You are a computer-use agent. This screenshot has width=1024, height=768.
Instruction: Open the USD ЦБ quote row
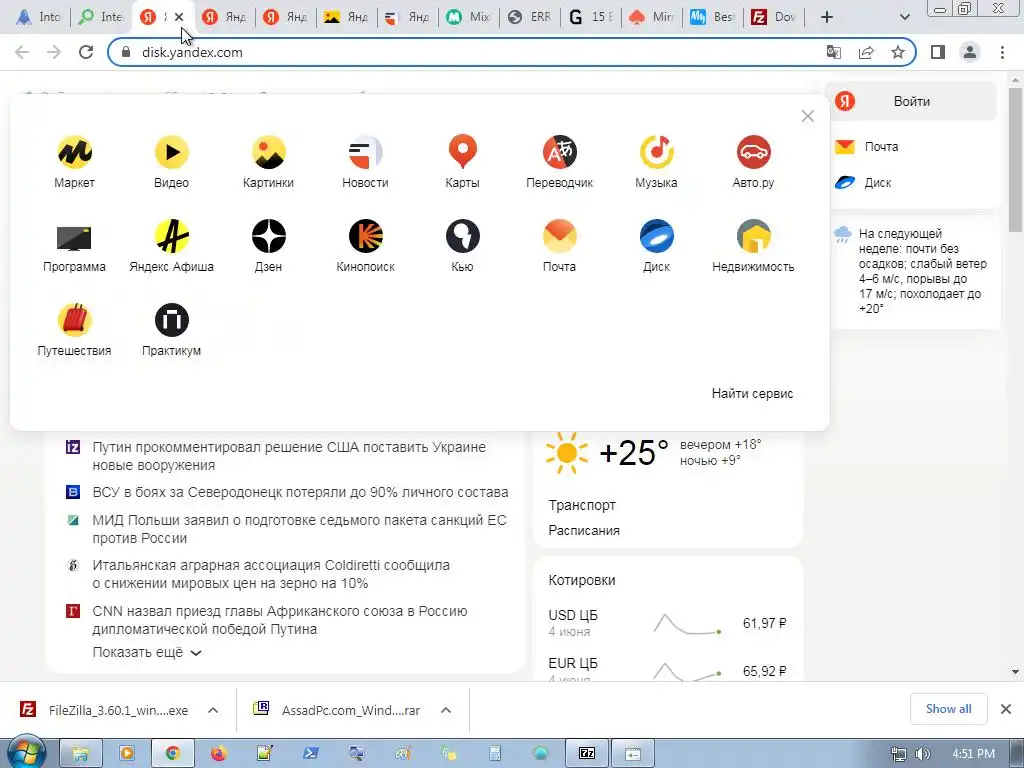click(x=667, y=624)
